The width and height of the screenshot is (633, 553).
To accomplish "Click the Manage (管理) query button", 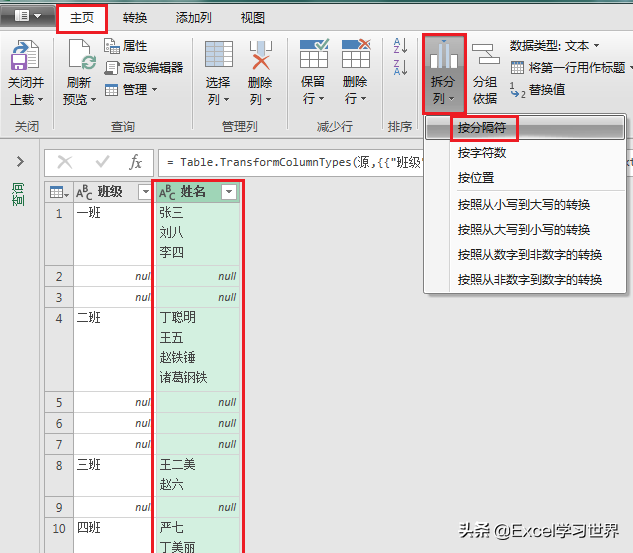I will 131,90.
